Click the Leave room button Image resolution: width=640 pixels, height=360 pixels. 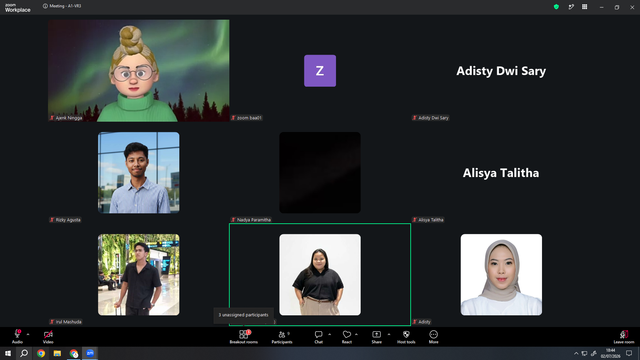pyautogui.click(x=624, y=336)
